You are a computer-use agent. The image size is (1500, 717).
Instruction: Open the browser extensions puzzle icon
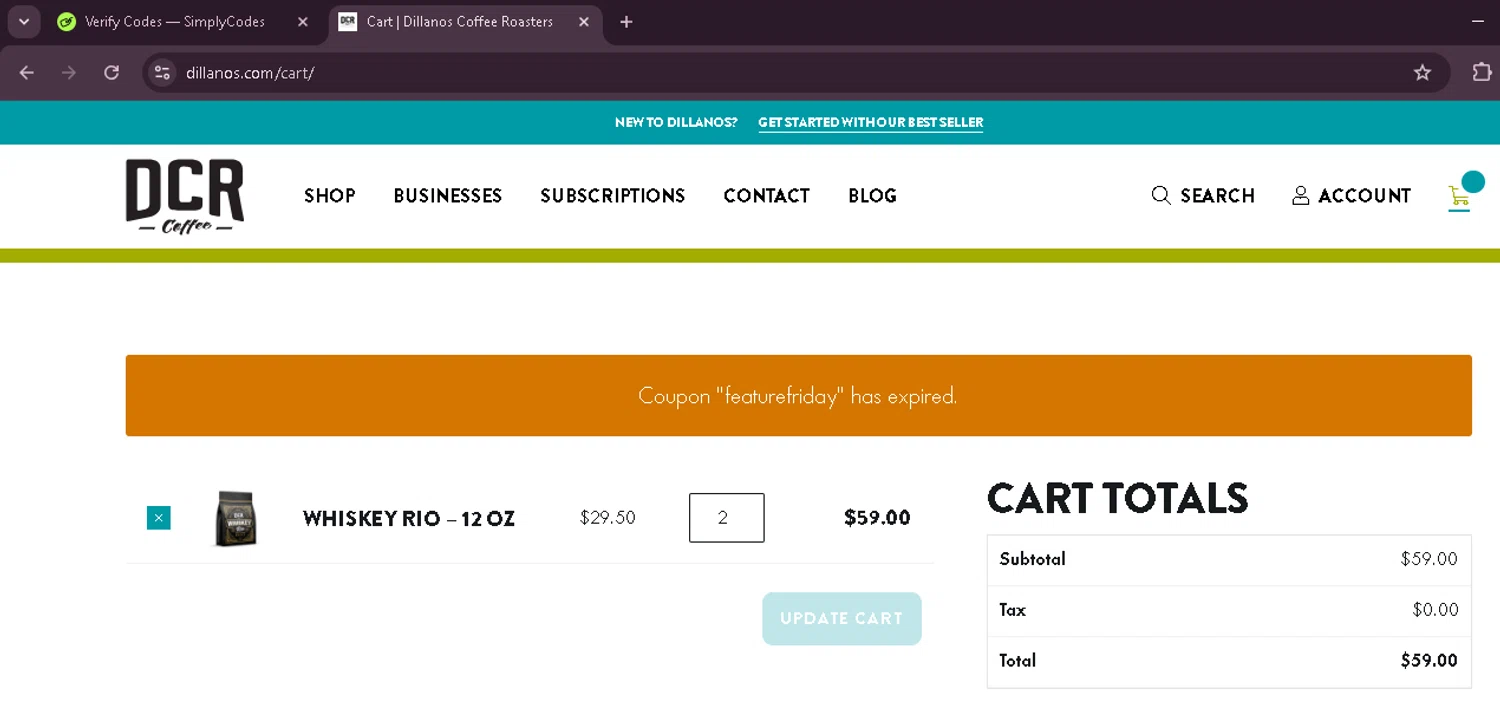pos(1482,72)
